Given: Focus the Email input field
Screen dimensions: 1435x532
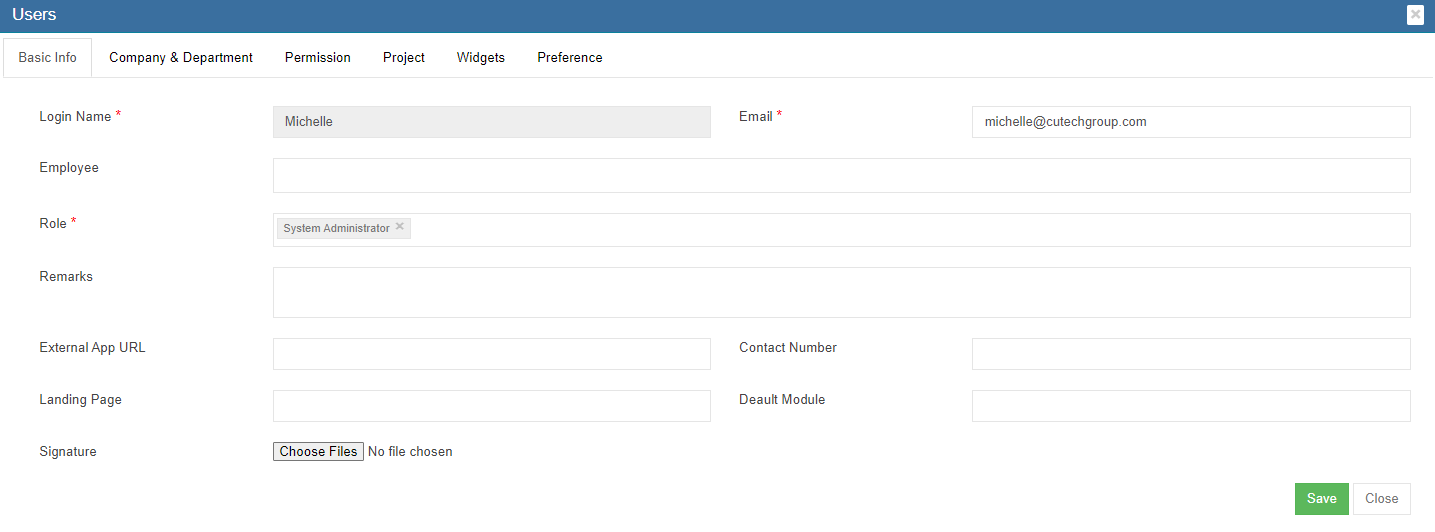Looking at the screenshot, I should [x=1190, y=122].
